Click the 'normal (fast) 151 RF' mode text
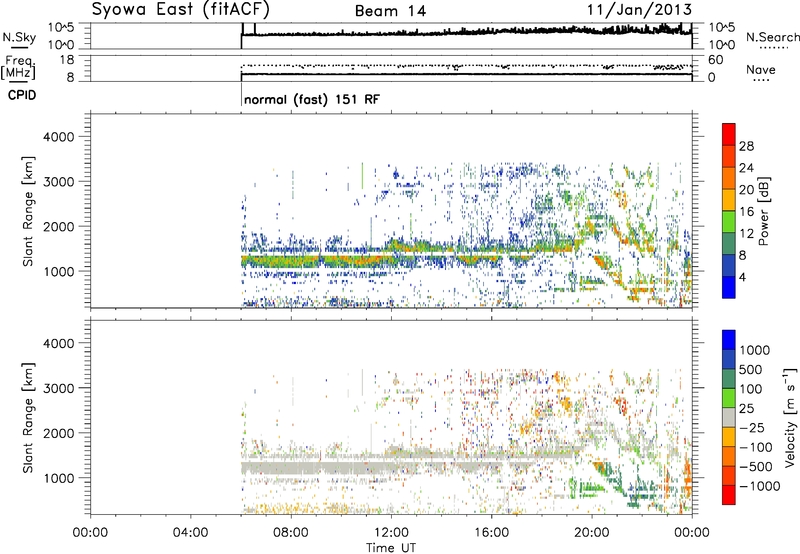The width and height of the screenshot is (800, 554). point(312,99)
